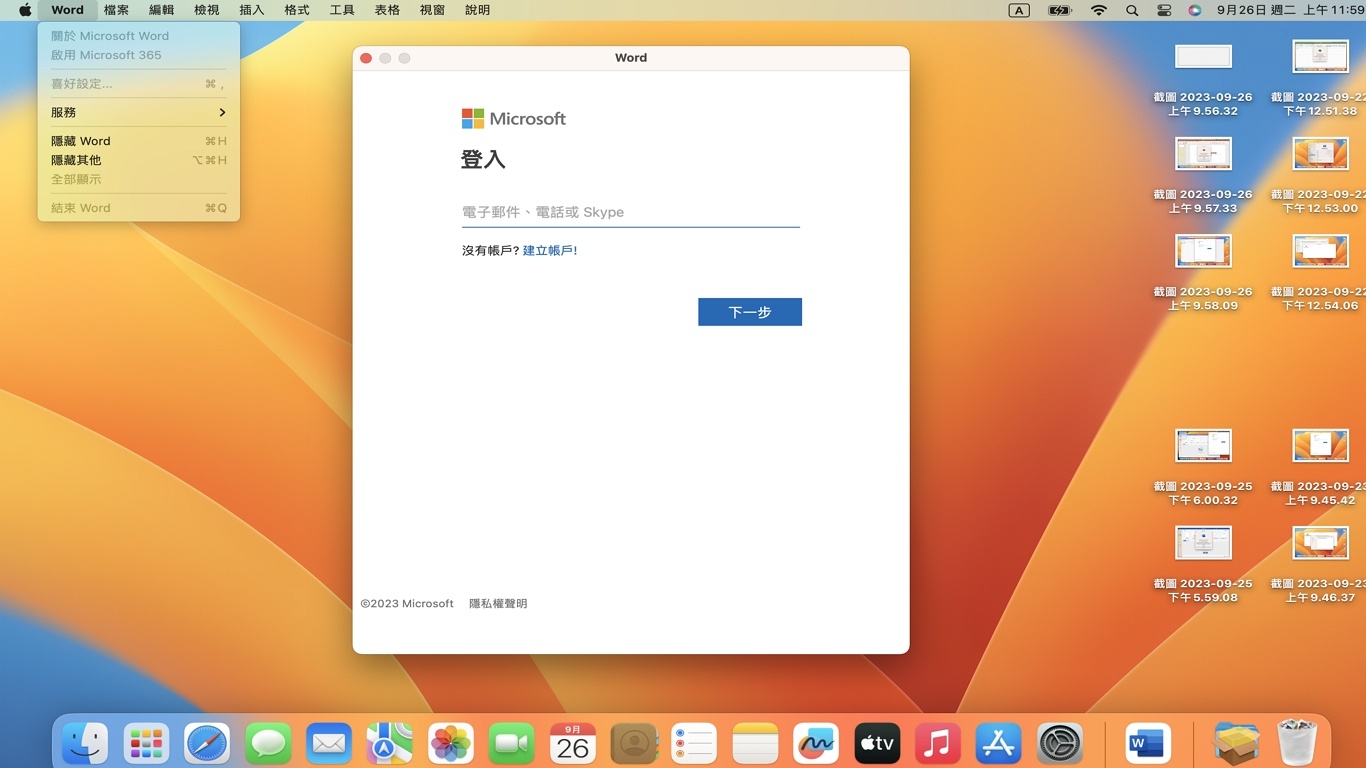This screenshot has width=1366, height=768.
Task: Click the Word menu title
Action: pyautogui.click(x=67, y=10)
